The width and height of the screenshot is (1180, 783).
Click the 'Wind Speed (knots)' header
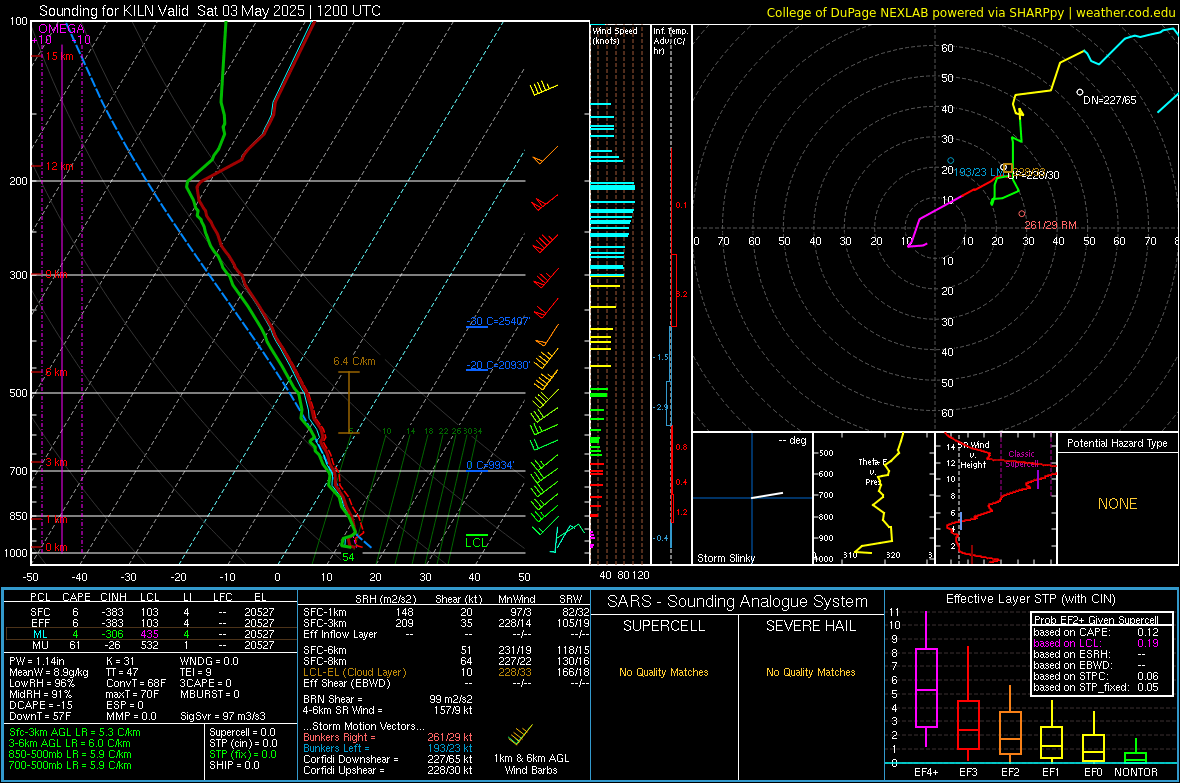[x=615, y=35]
